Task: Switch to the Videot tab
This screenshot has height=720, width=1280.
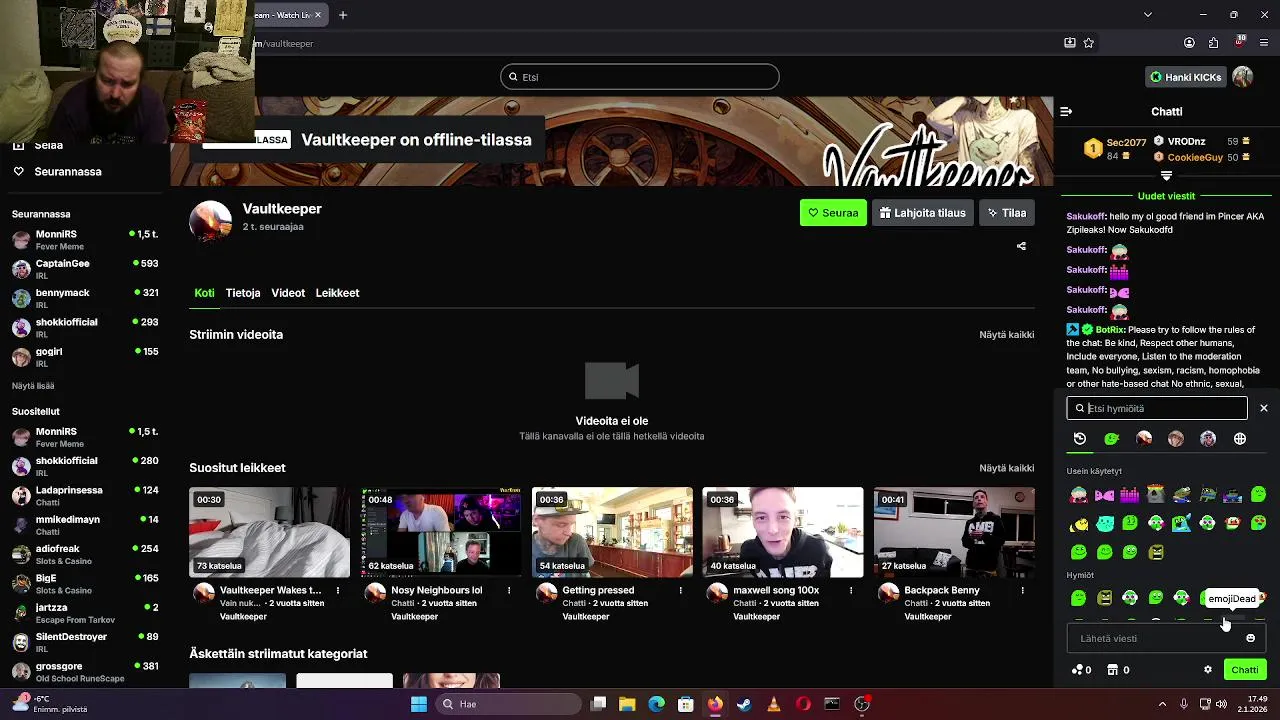Action: point(288,293)
